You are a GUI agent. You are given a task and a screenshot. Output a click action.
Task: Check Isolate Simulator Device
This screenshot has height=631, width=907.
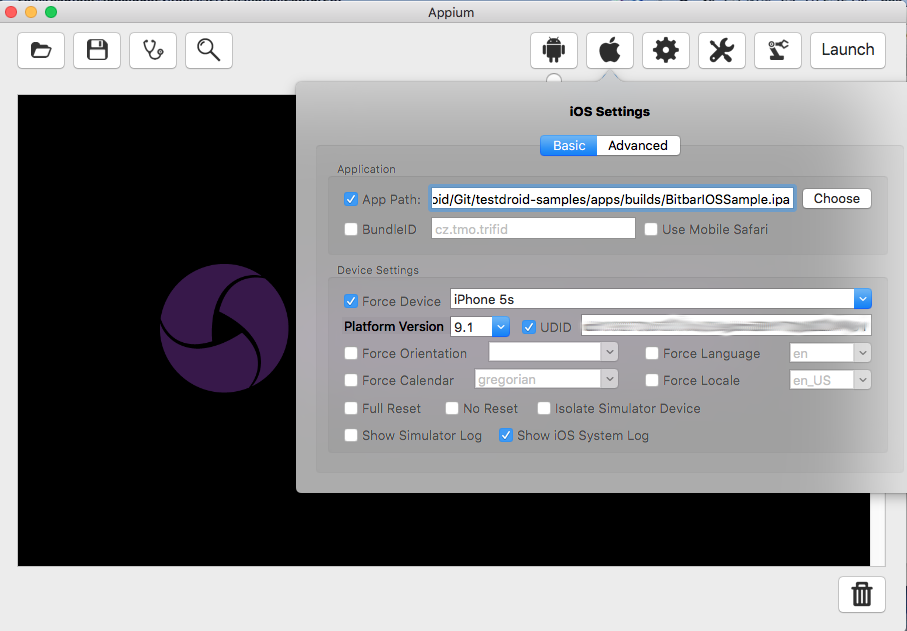(x=544, y=408)
